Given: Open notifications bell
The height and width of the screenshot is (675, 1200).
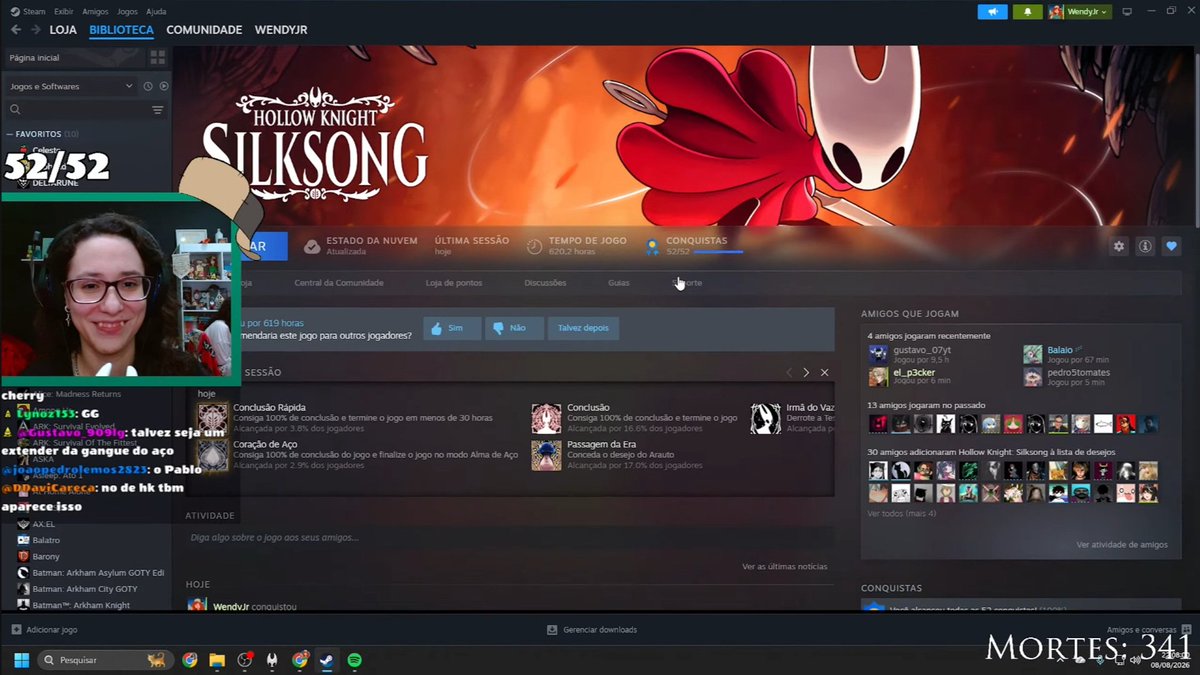Looking at the screenshot, I should (1026, 12).
